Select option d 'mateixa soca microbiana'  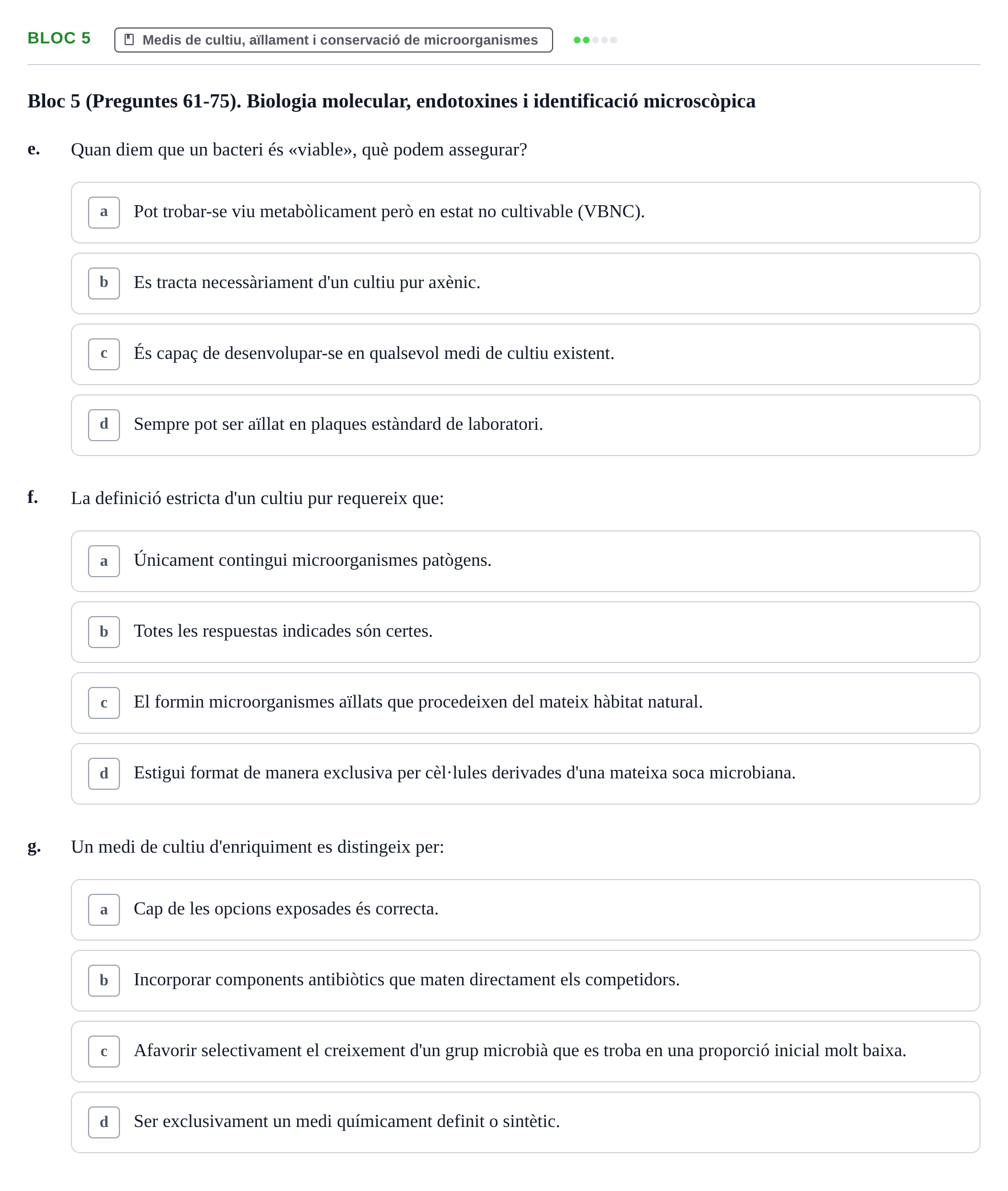(x=525, y=774)
